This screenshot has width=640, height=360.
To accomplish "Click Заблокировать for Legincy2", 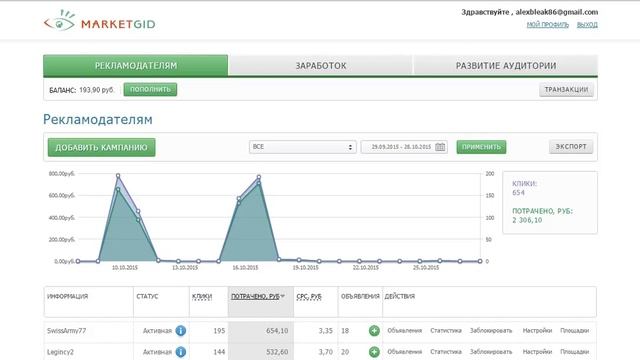I will tap(491, 352).
